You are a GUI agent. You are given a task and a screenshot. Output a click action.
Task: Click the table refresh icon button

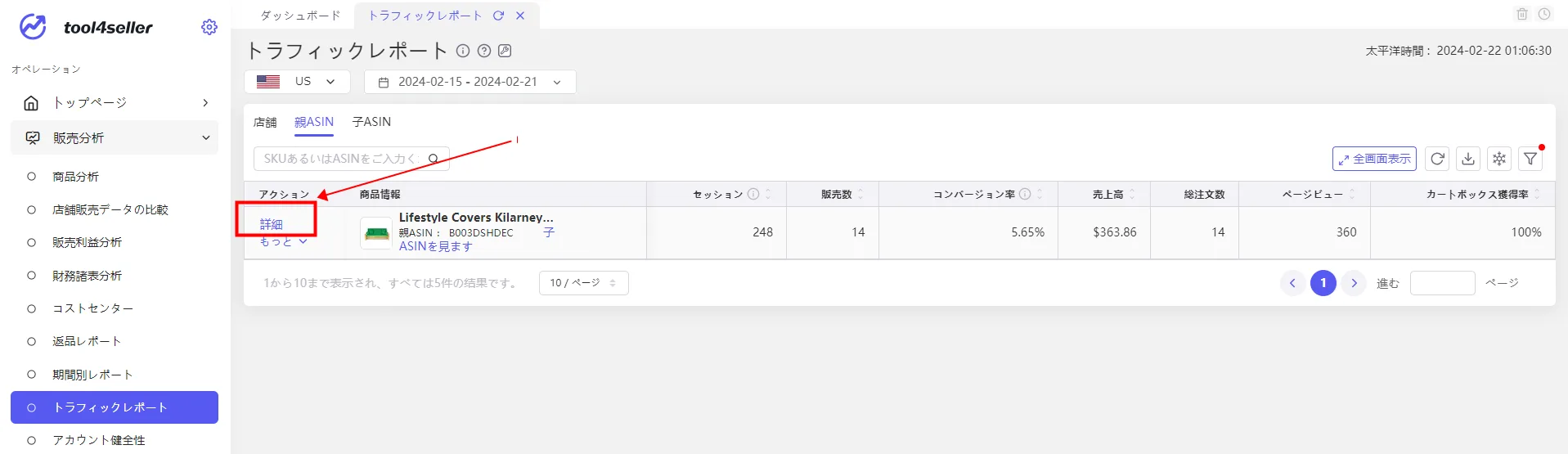click(1437, 159)
